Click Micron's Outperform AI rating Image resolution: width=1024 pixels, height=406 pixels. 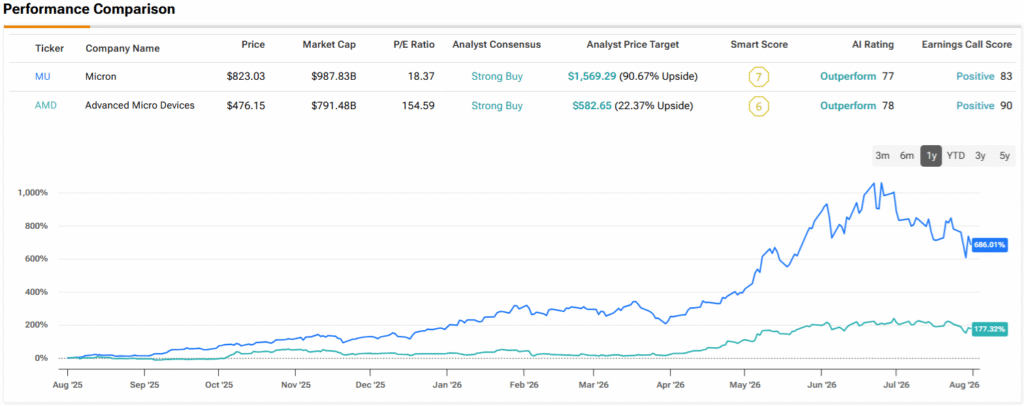pyautogui.click(x=848, y=76)
